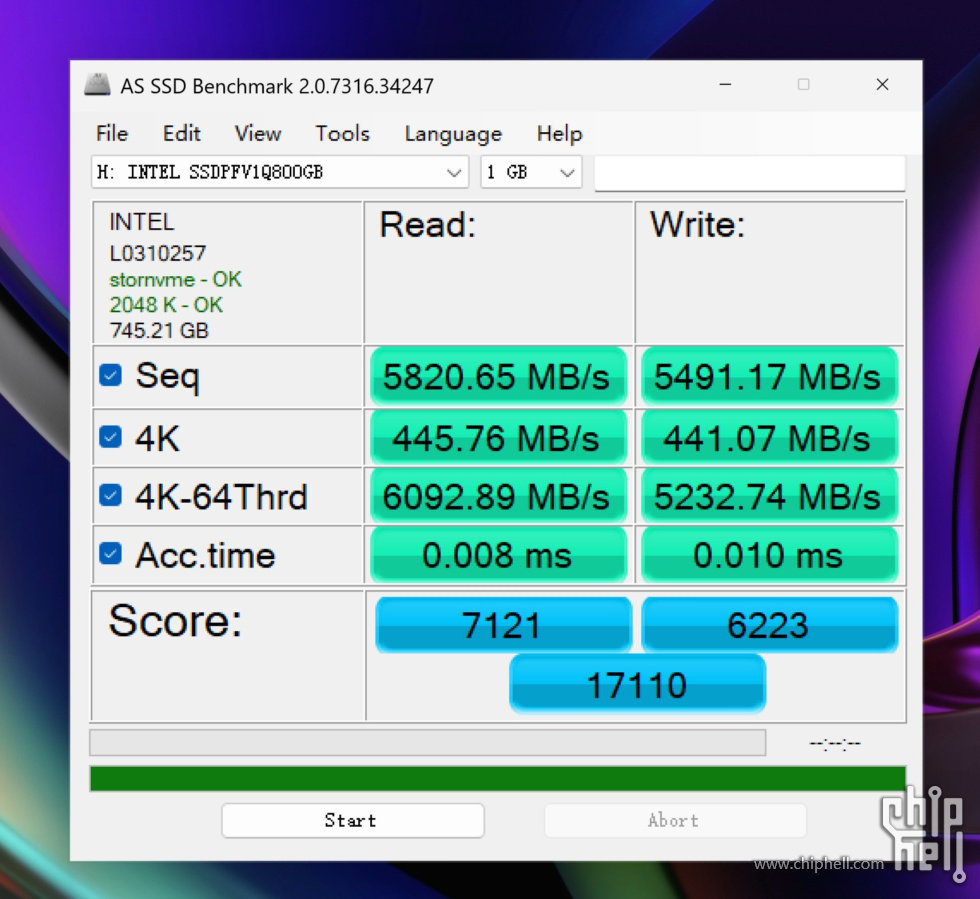
Task: Open the File menu
Action: (x=112, y=133)
